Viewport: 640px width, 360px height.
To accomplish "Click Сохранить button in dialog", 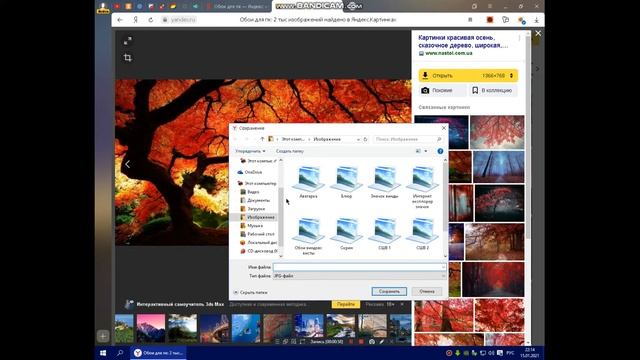I will pyautogui.click(x=389, y=291).
